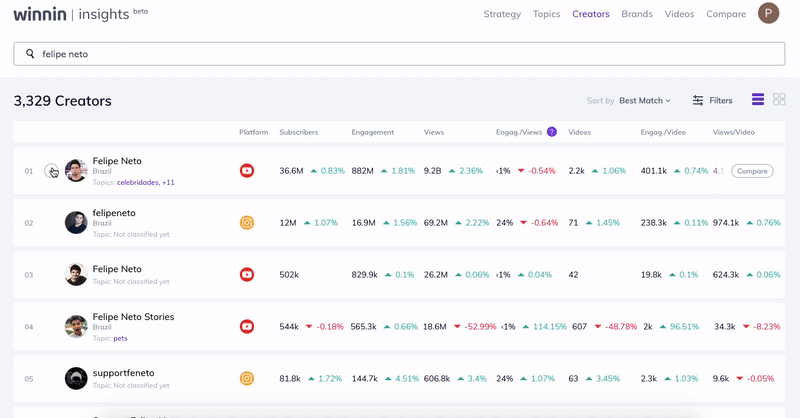Open the user profile avatar P
The width and height of the screenshot is (800, 418).
tap(768, 13)
